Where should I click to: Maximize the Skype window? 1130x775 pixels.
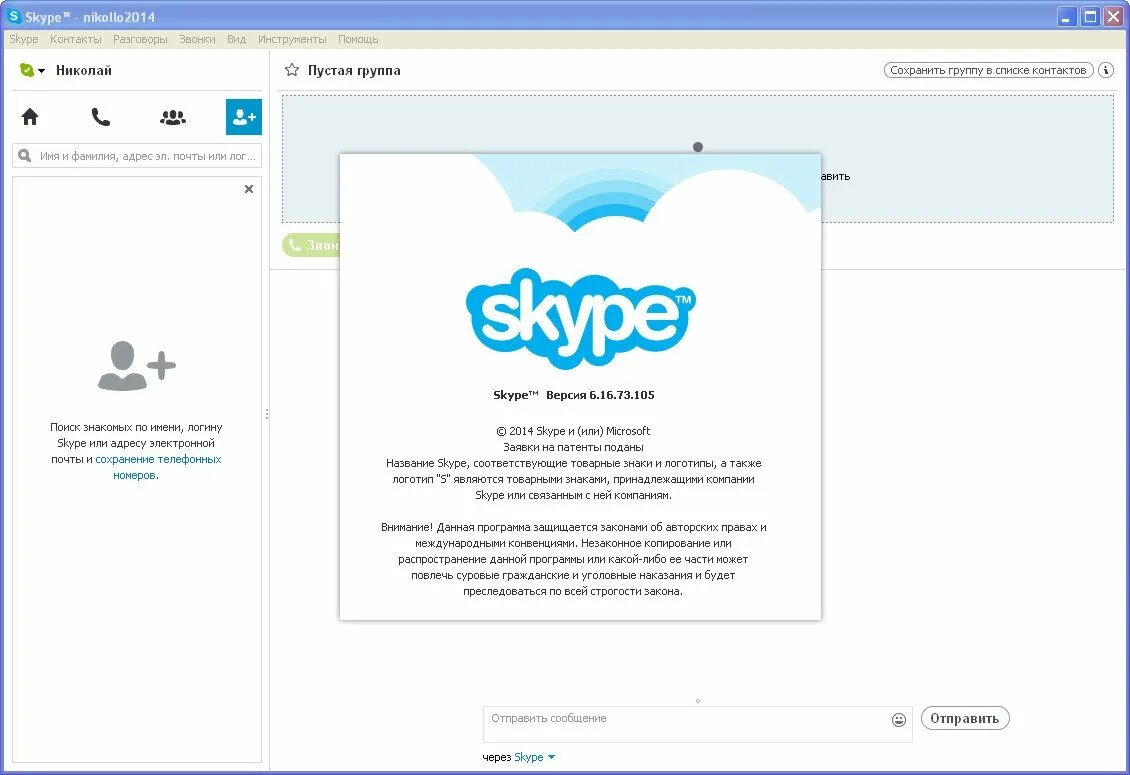tap(1090, 17)
